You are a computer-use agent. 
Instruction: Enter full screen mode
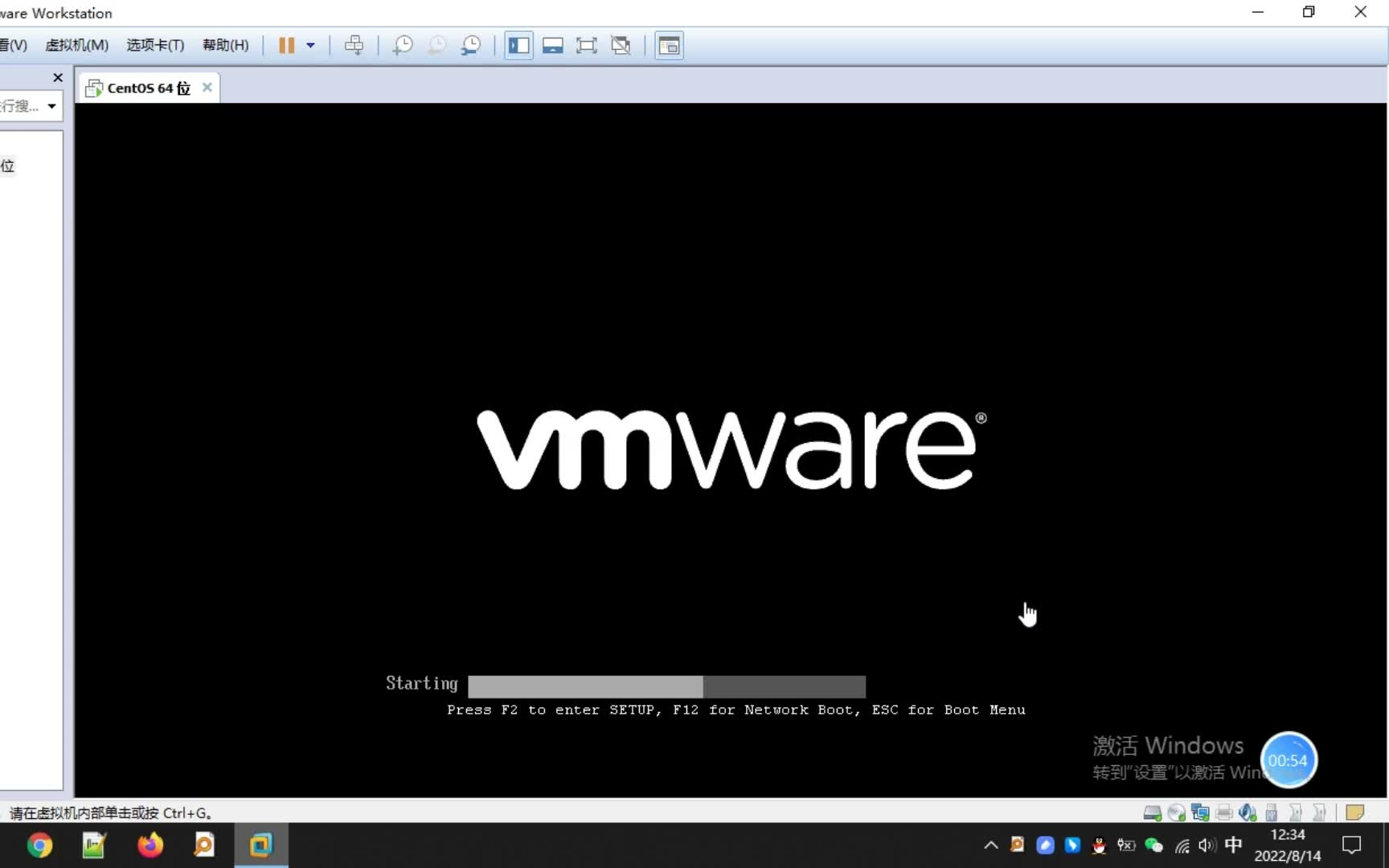tap(587, 46)
